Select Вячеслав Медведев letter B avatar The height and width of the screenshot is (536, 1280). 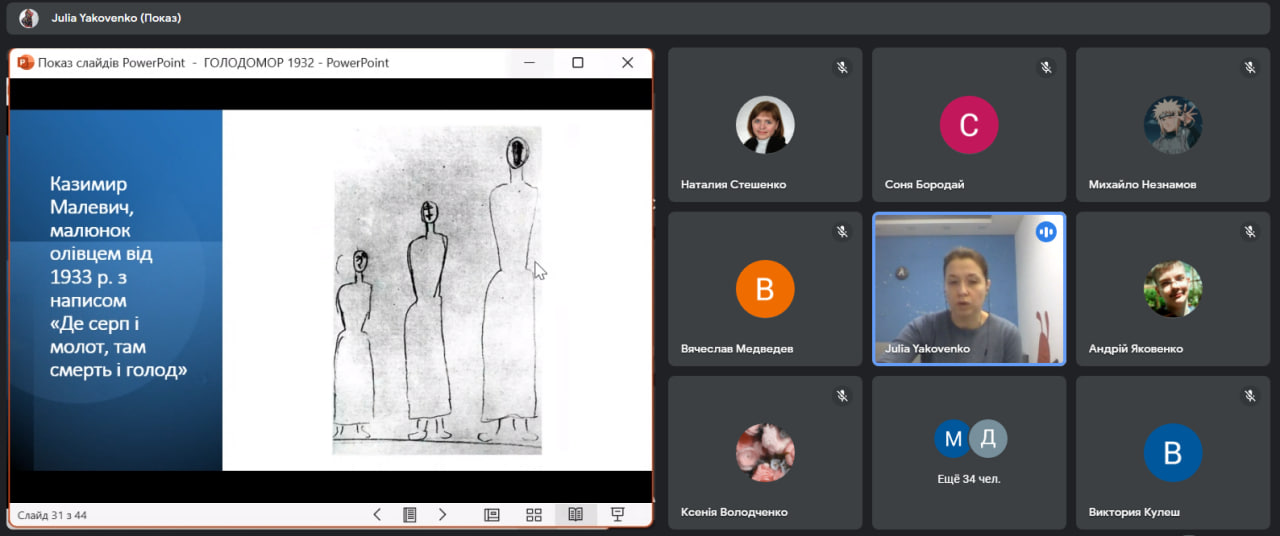click(765, 289)
